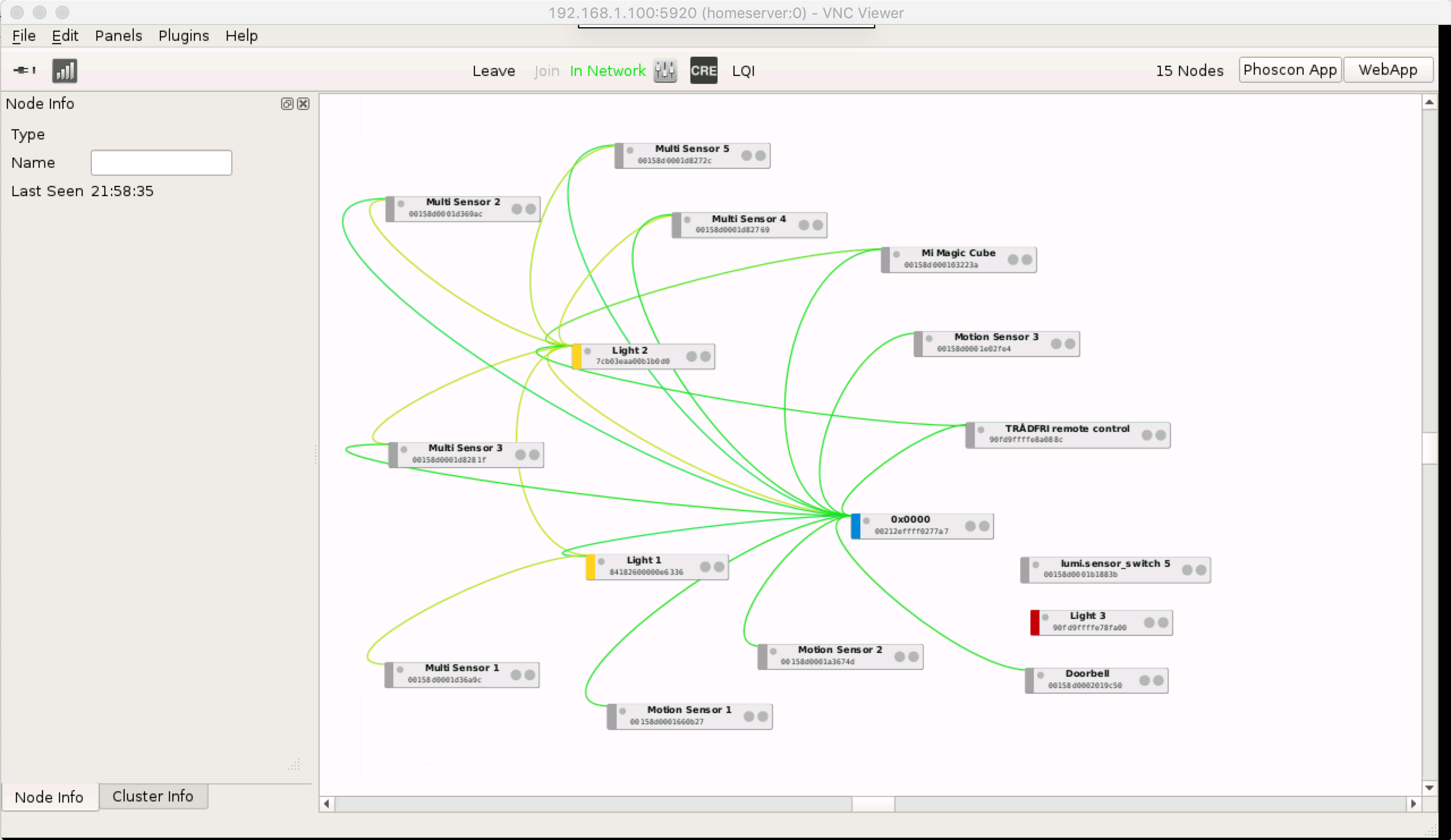Open the network settings sliders icon
The height and width of the screenshot is (840, 1451).
pyautogui.click(x=665, y=71)
